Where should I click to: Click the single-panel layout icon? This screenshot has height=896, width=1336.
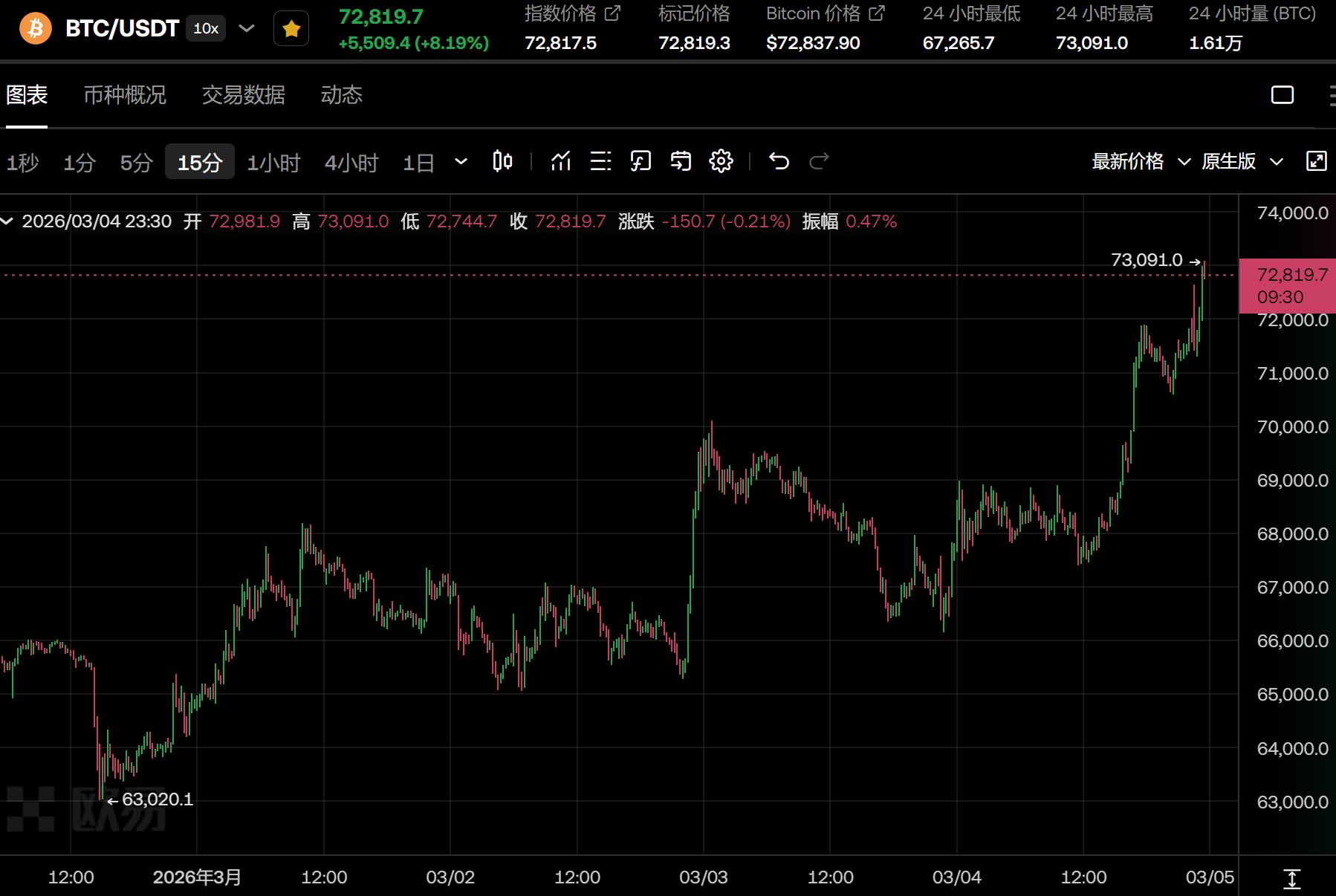pyautogui.click(x=1282, y=95)
